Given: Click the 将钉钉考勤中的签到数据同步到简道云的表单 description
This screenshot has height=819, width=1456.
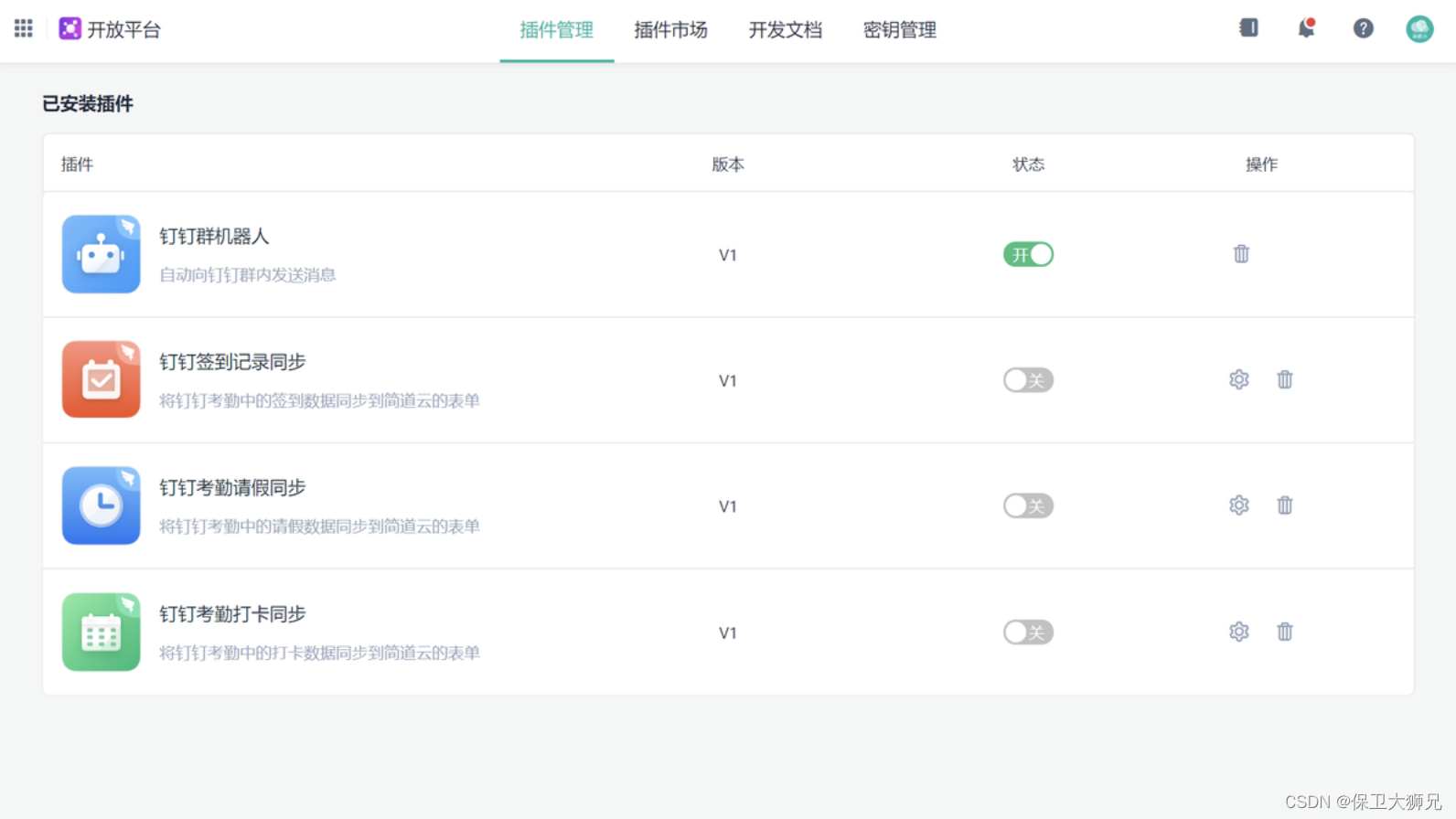Looking at the screenshot, I should [319, 400].
